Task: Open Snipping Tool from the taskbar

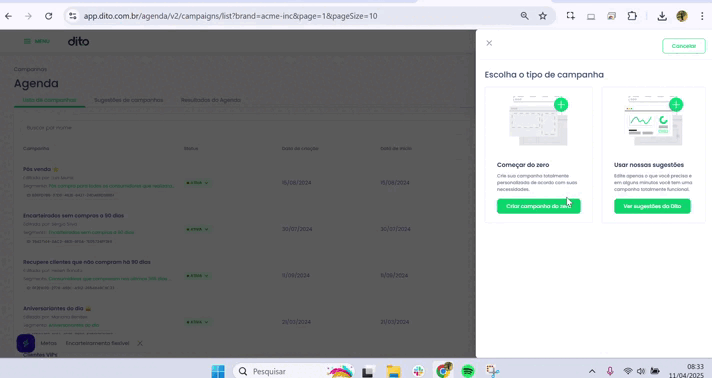Action: point(493,371)
